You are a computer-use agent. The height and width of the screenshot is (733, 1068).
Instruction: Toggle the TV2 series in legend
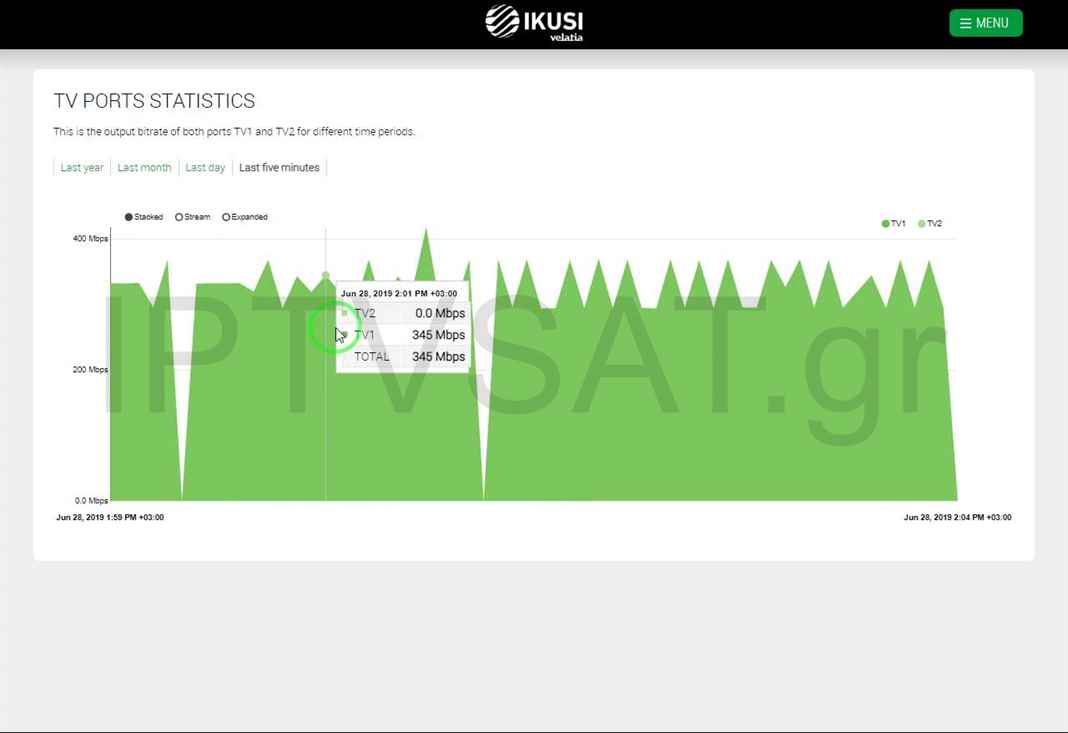click(929, 224)
